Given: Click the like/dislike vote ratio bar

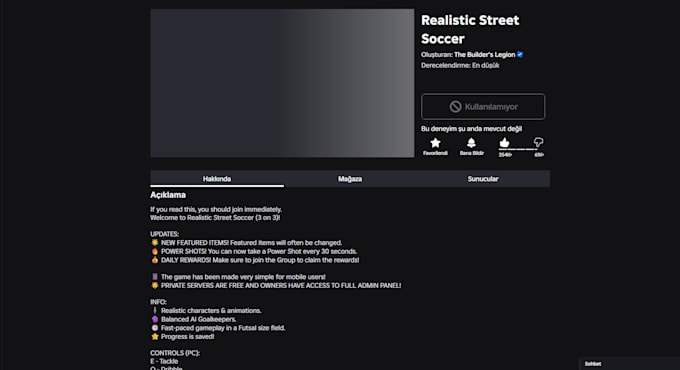Looking at the screenshot, I should pos(518,149).
